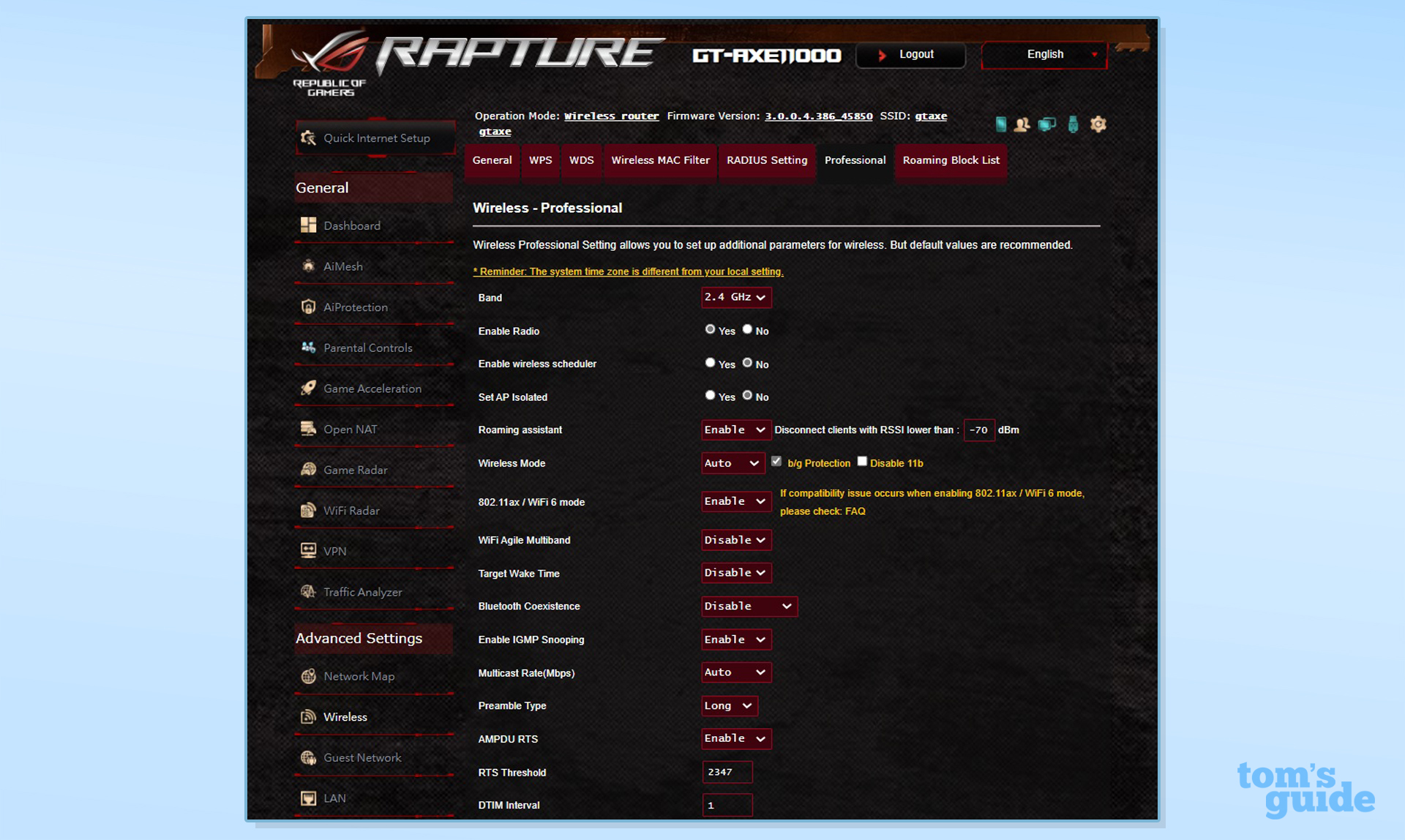Image resolution: width=1405 pixels, height=840 pixels.
Task: Open the Target Wake Time dropdown
Action: tap(736, 573)
